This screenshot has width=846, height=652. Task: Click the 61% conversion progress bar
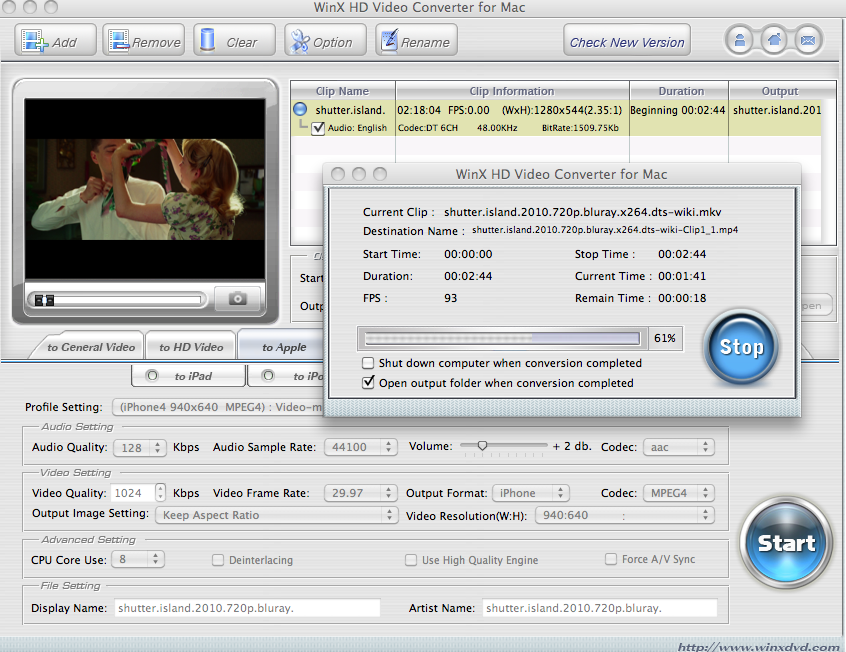tap(502, 338)
